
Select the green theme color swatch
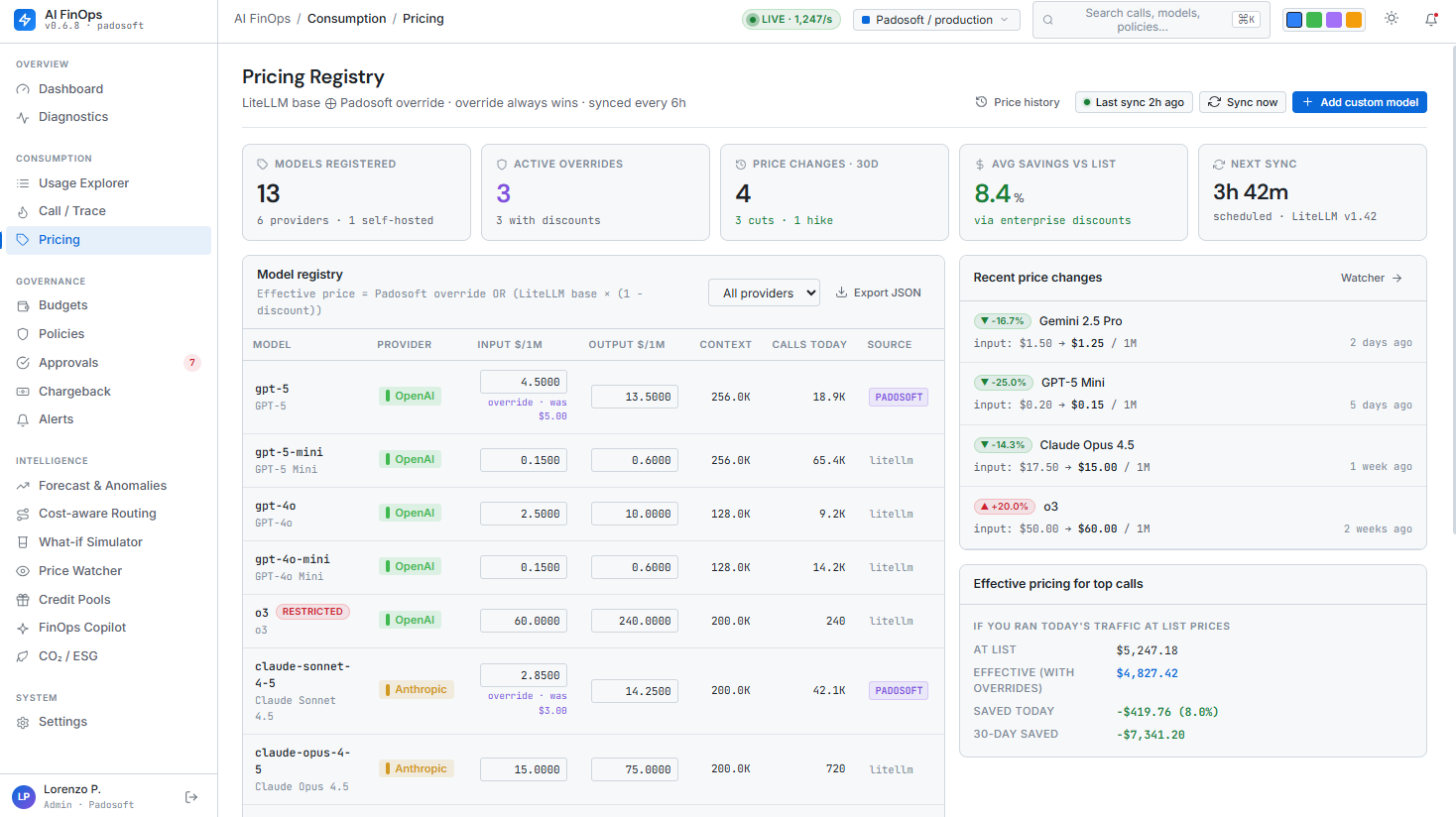point(1314,20)
